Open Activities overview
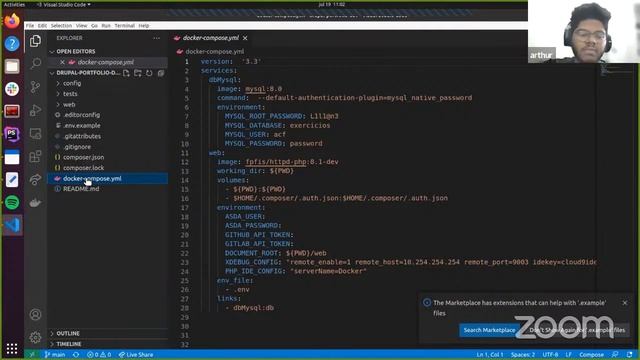The width and height of the screenshot is (640, 360). pyautogui.click(x=14, y=4)
